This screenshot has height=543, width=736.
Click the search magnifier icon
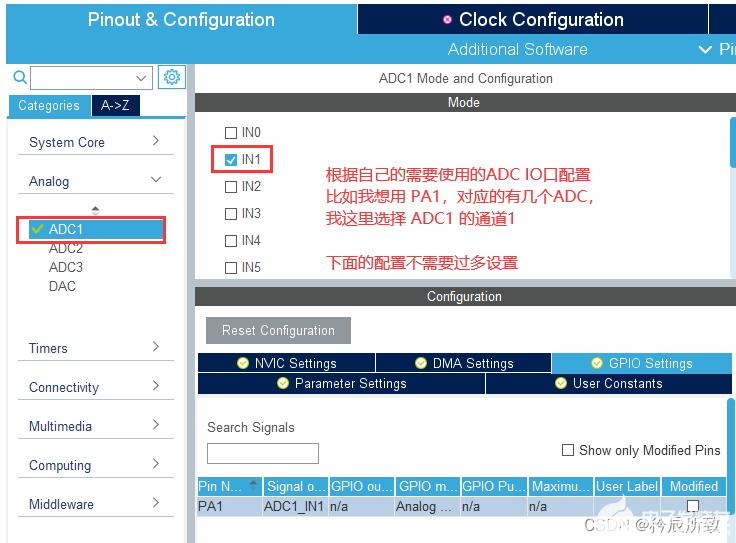pyautogui.click(x=20, y=77)
